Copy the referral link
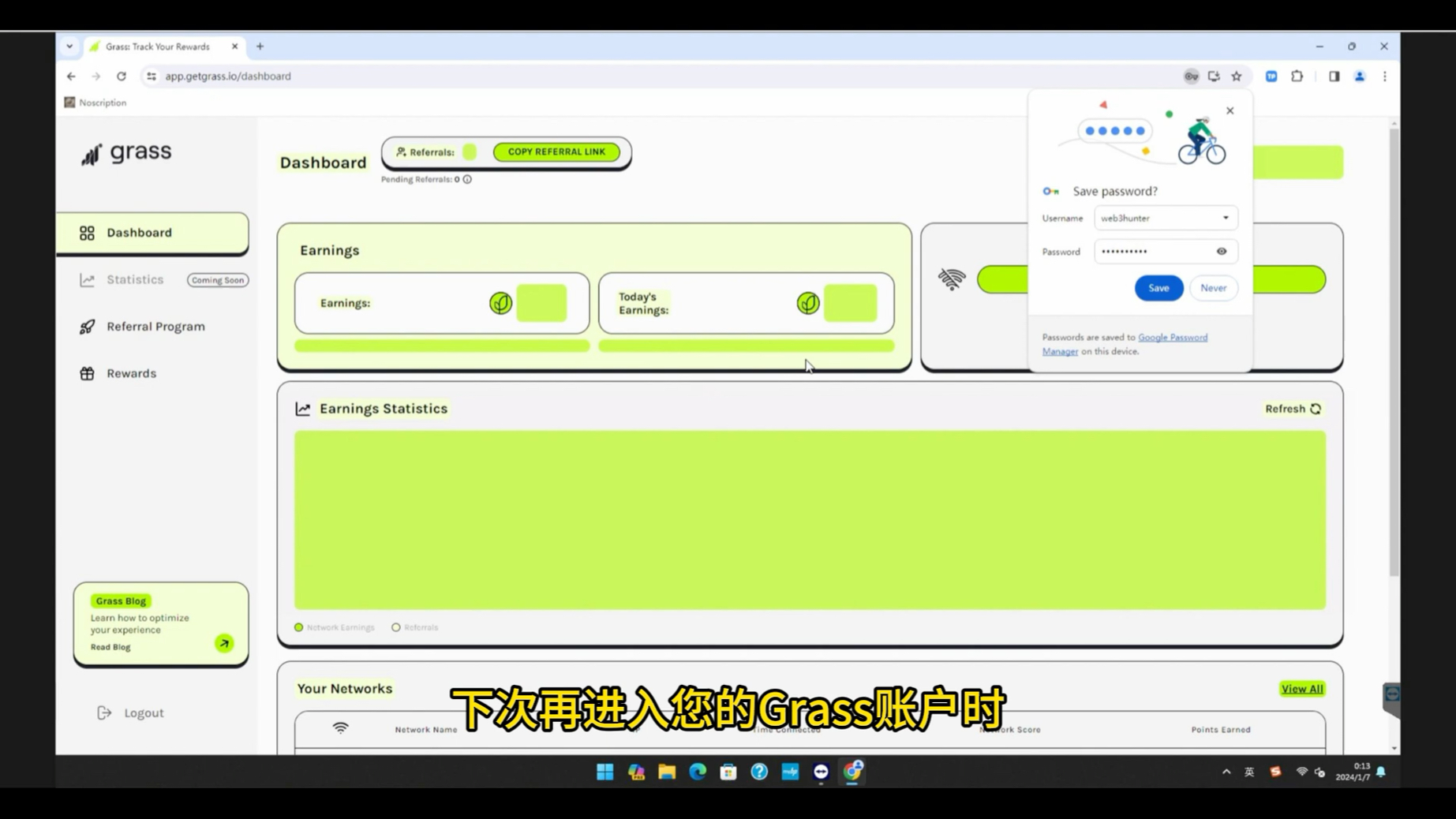 (556, 151)
